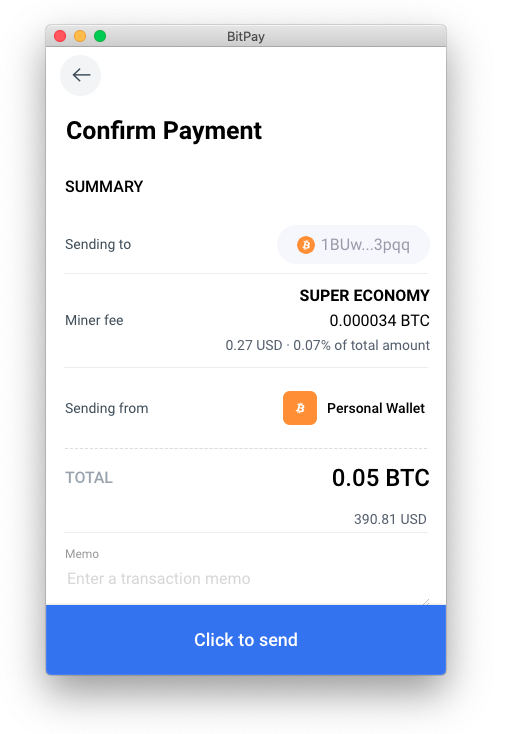Click the 1BUw...3pqq address pill
This screenshot has width=505, height=734.
(353, 245)
